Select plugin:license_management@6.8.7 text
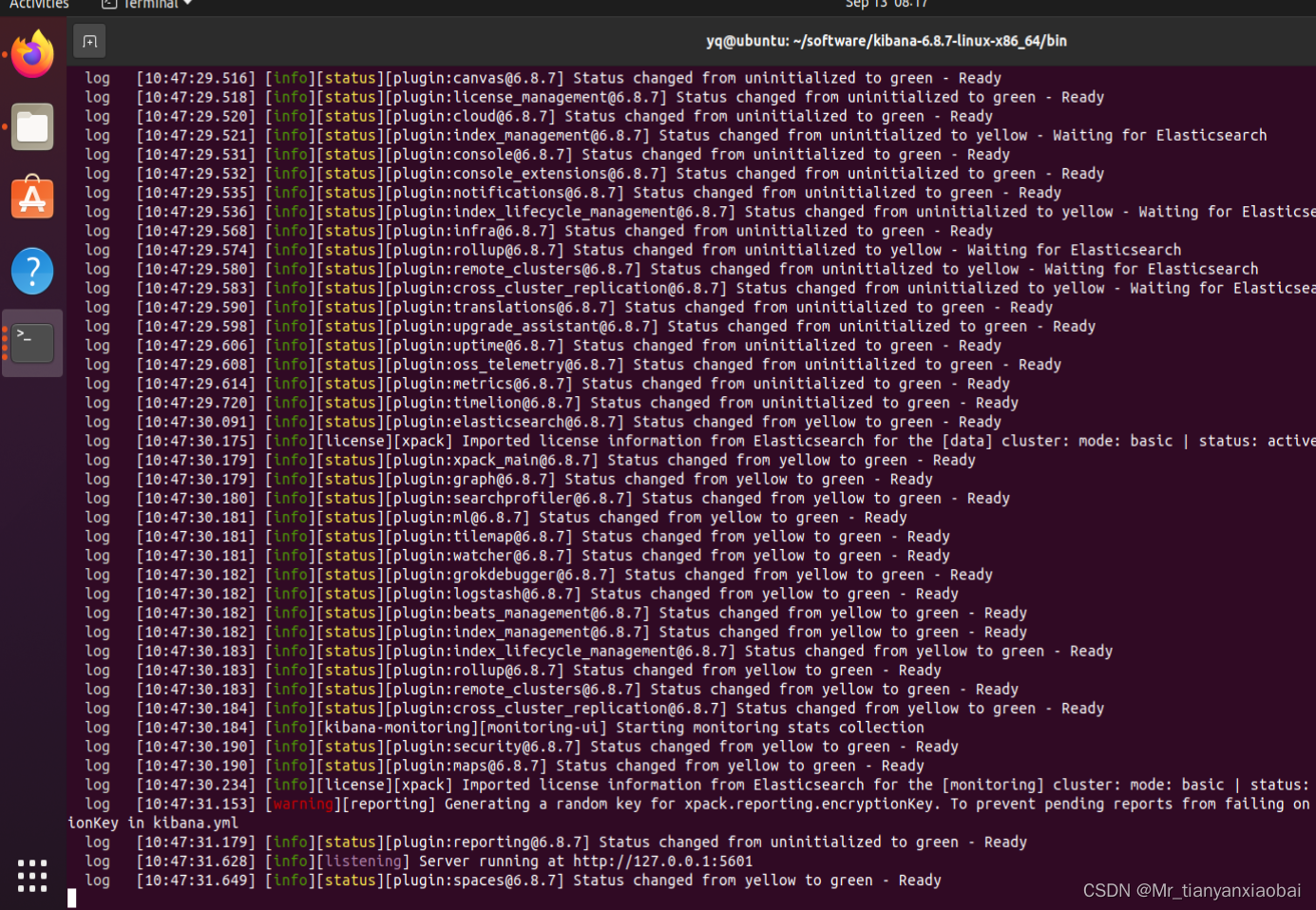 (x=529, y=97)
